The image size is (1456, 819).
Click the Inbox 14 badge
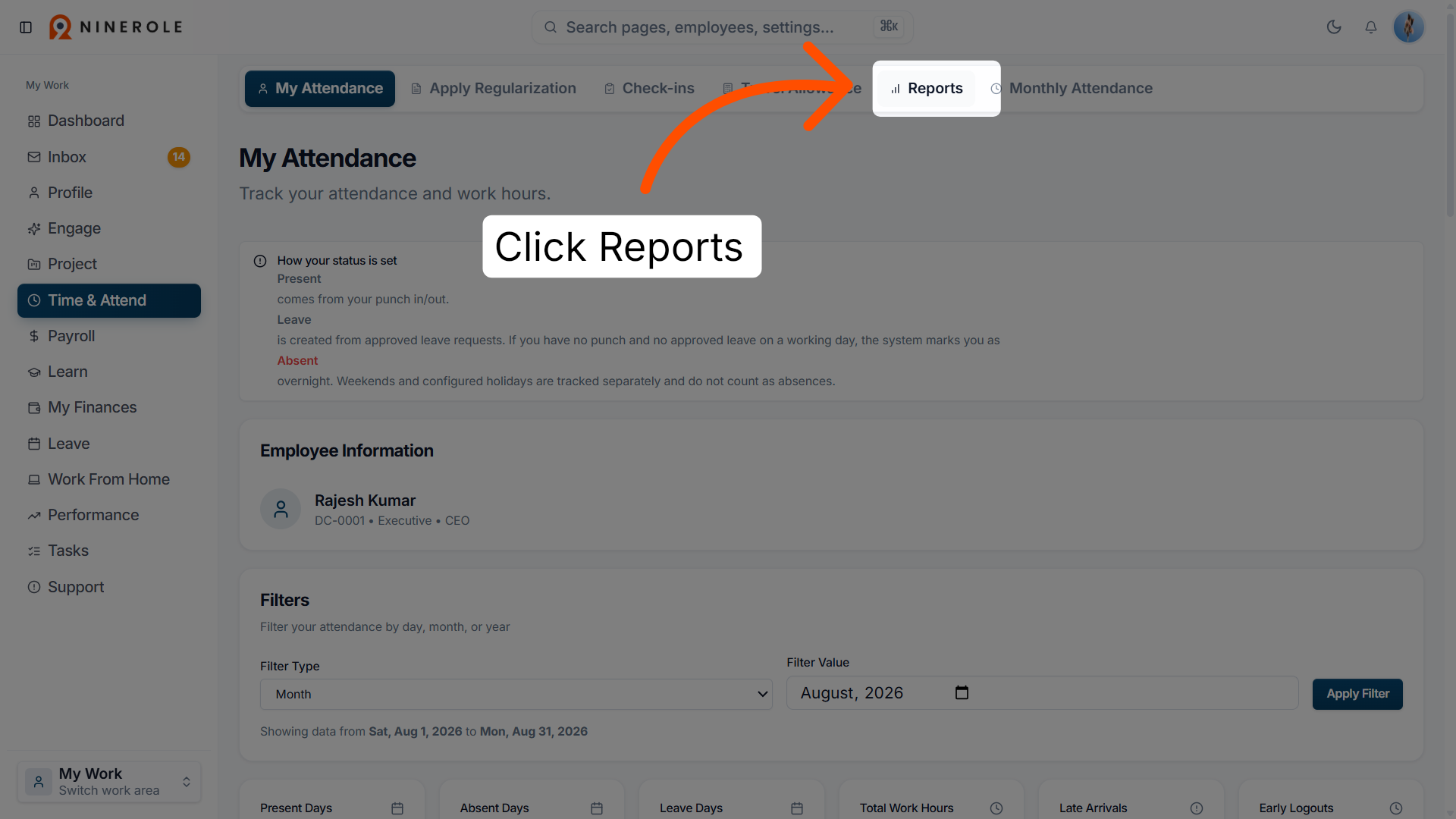click(x=179, y=157)
